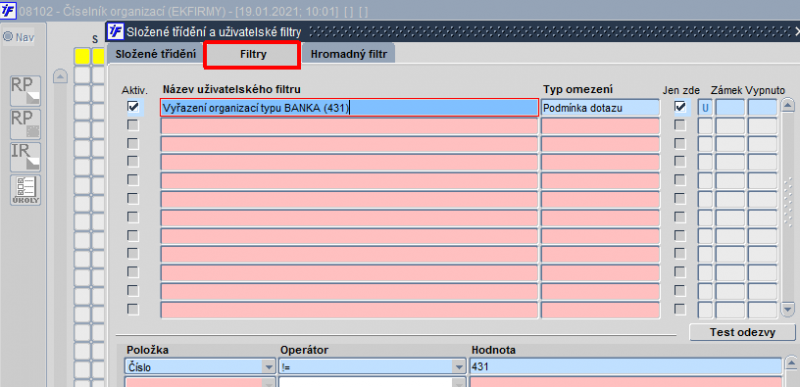
Task: Click the Vypnuto cell of the first filter row
Action: click(762, 108)
